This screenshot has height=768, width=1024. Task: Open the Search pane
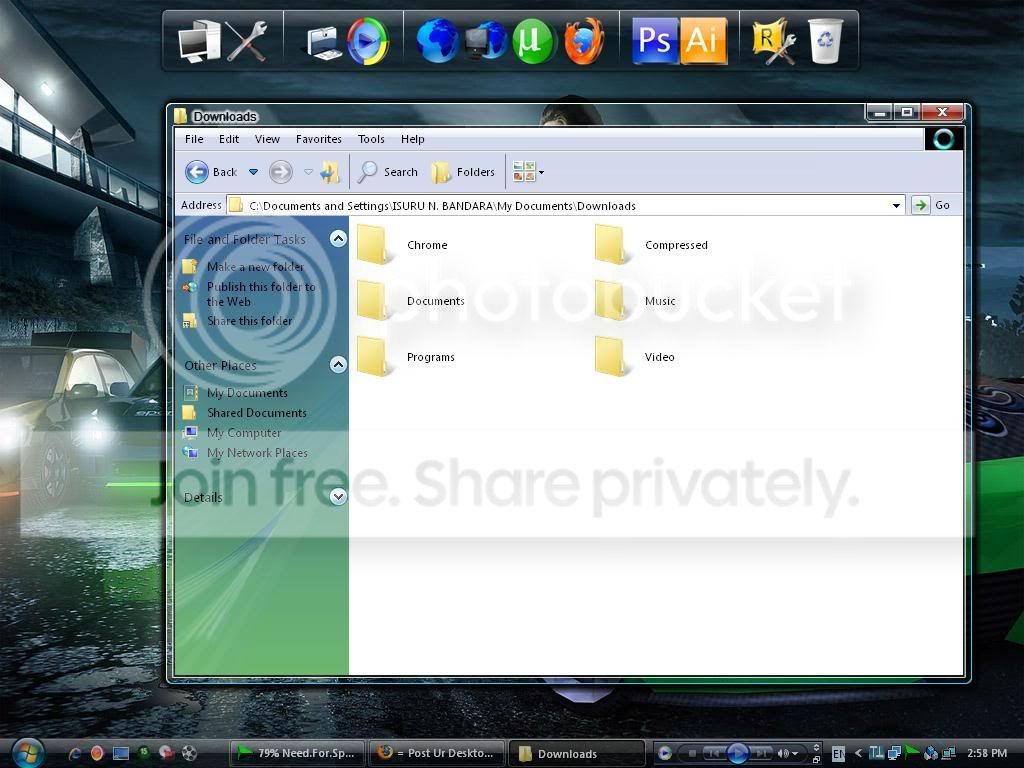click(389, 172)
